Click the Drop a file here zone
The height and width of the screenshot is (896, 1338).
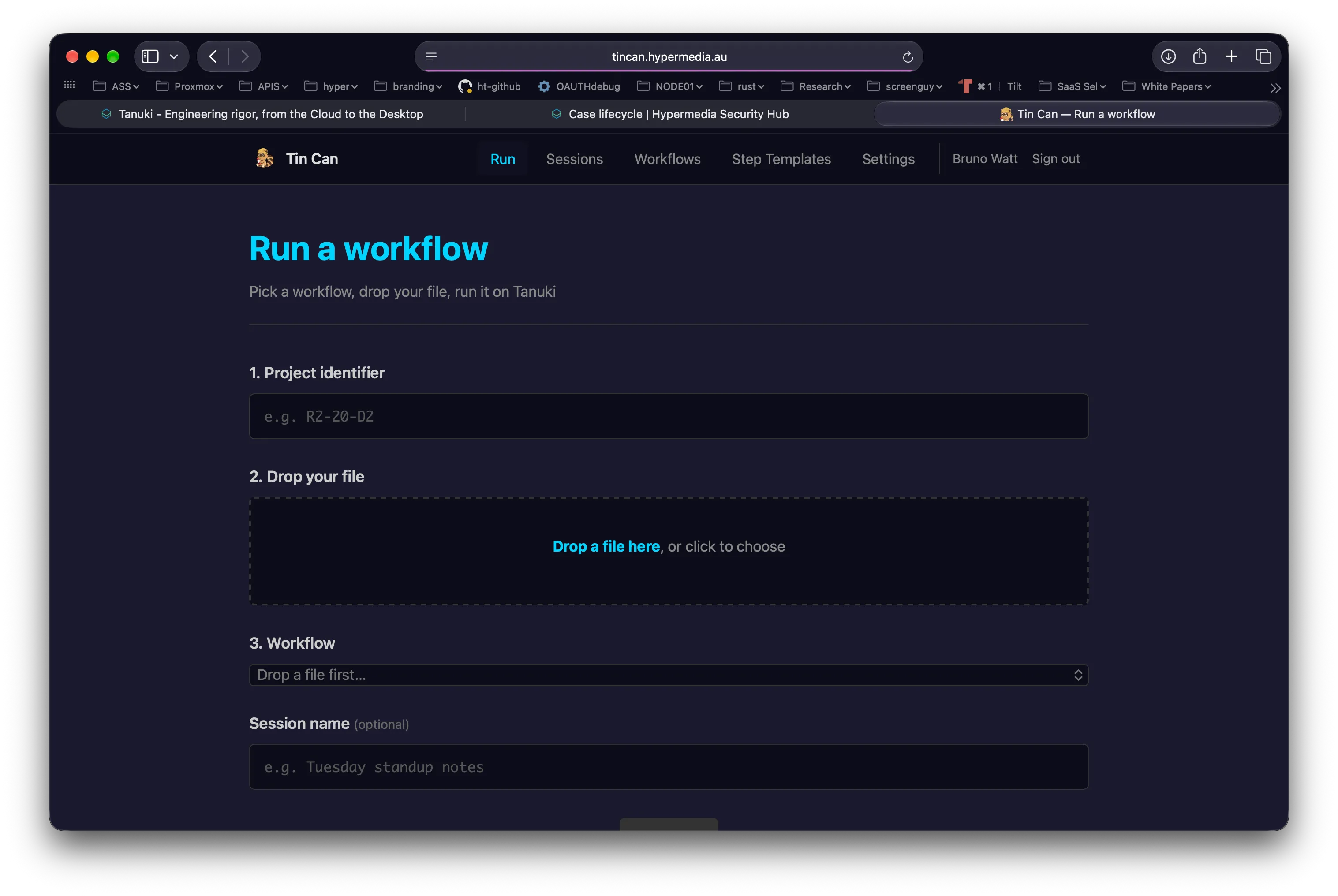pyautogui.click(x=669, y=551)
